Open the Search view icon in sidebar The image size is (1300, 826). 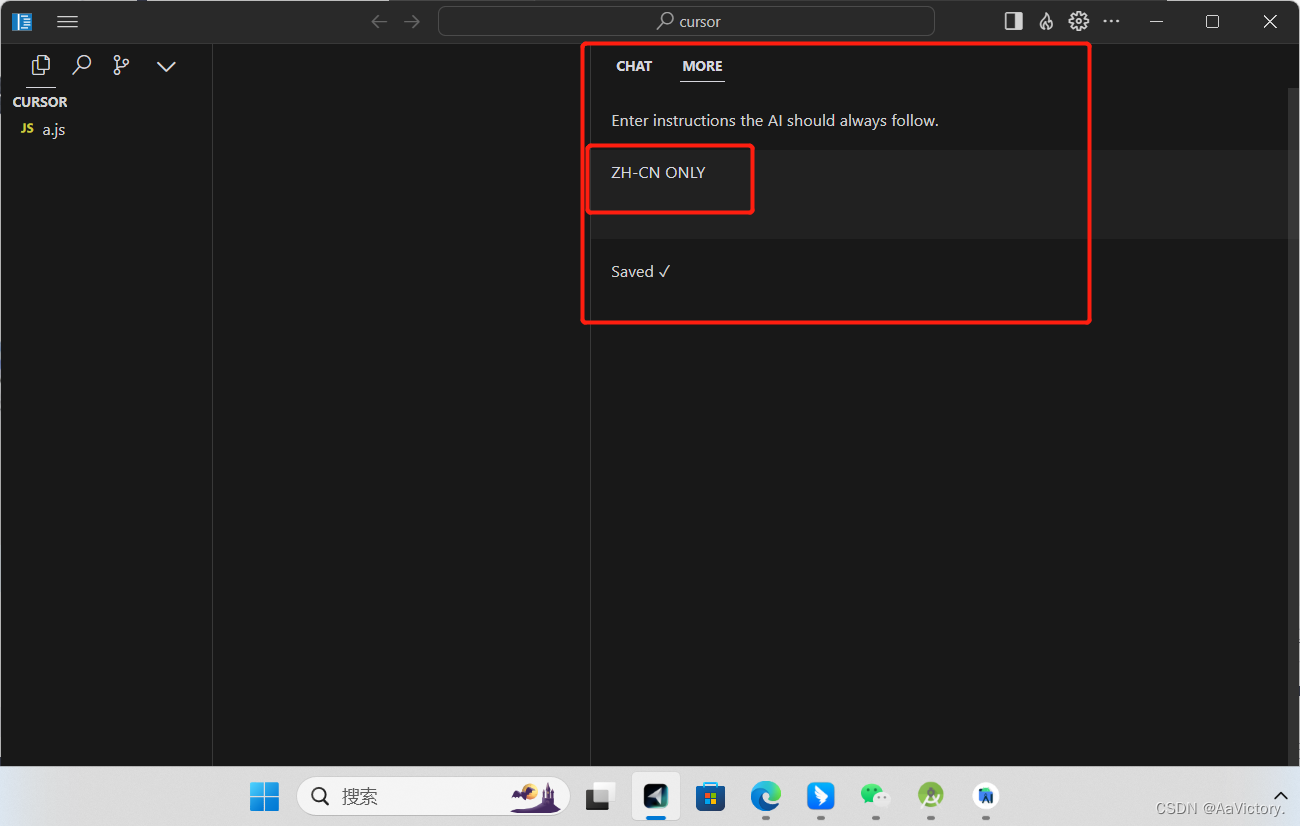click(x=82, y=65)
